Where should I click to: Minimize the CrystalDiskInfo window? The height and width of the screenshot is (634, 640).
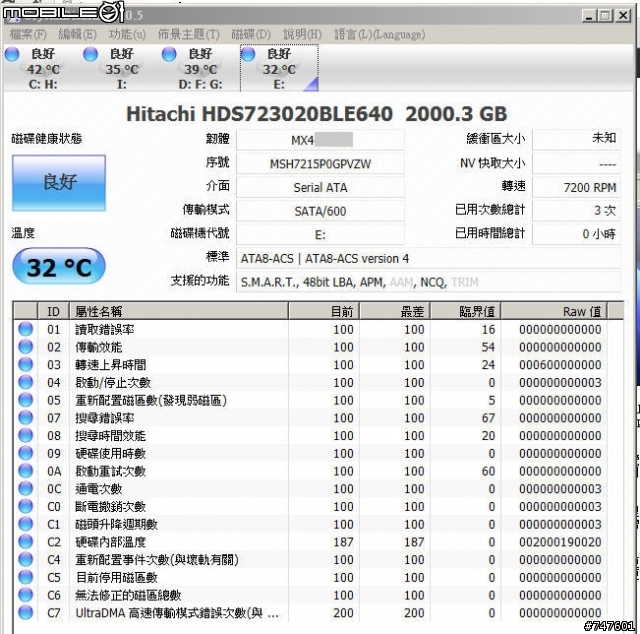tap(588, 16)
